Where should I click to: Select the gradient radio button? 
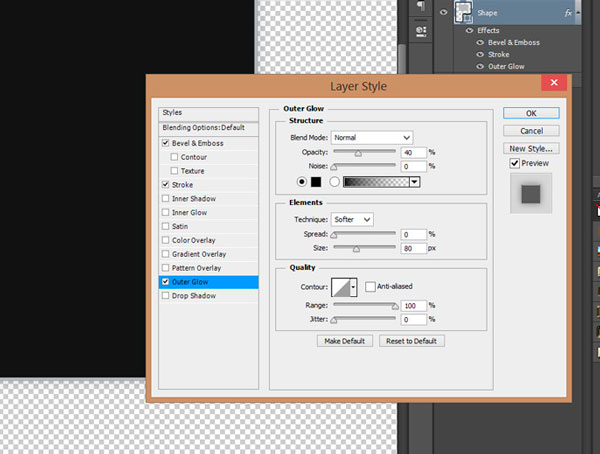click(x=334, y=182)
